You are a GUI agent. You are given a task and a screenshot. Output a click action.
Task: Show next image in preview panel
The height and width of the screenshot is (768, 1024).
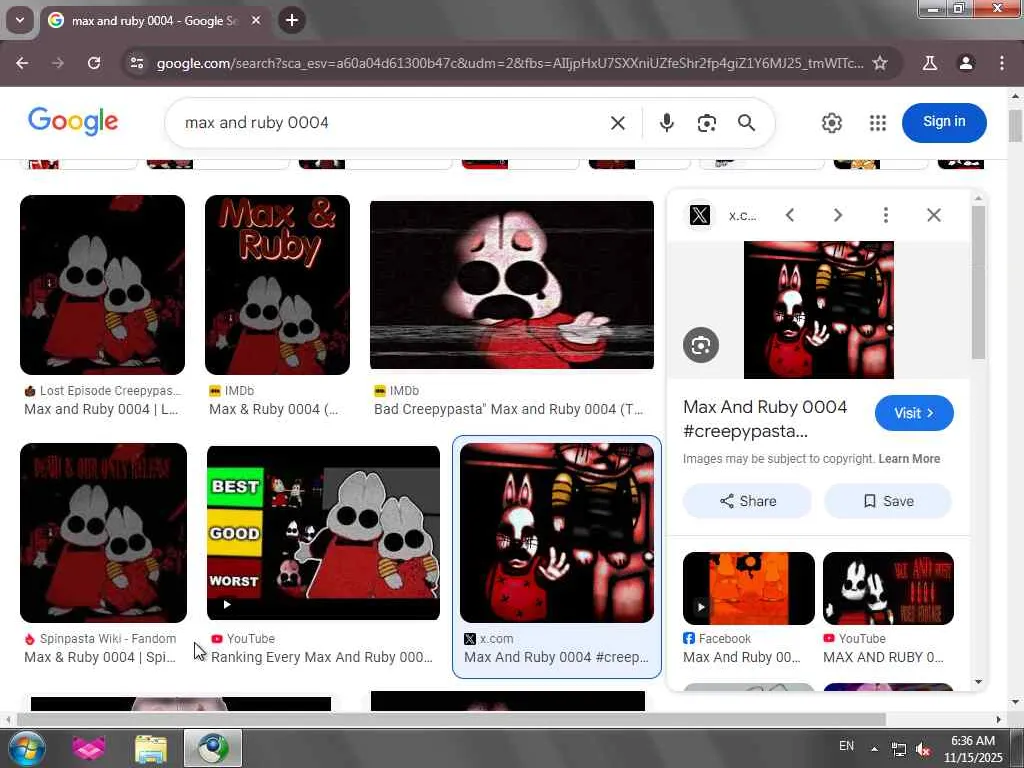click(838, 215)
